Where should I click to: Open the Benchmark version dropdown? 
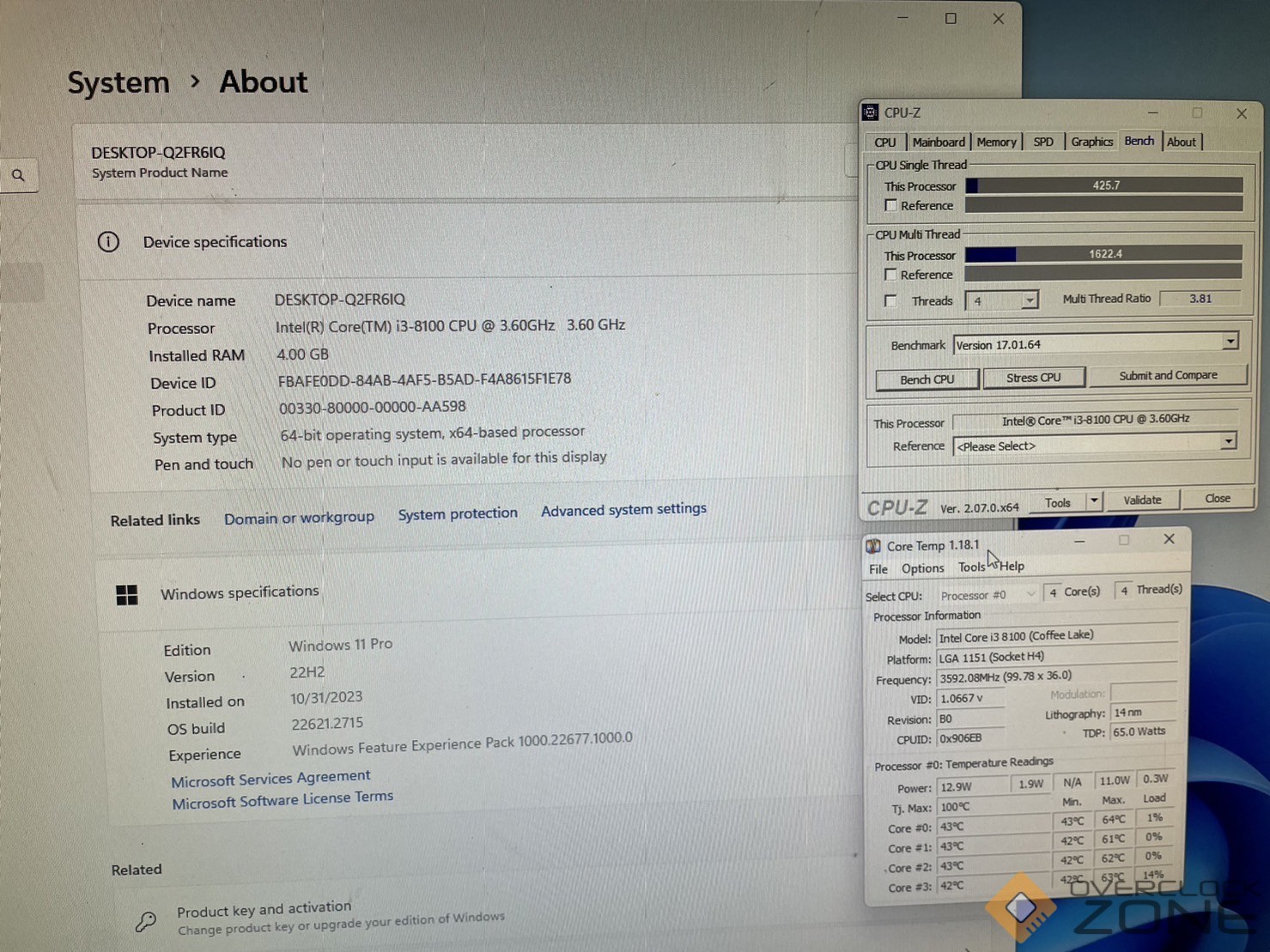[x=1230, y=342]
